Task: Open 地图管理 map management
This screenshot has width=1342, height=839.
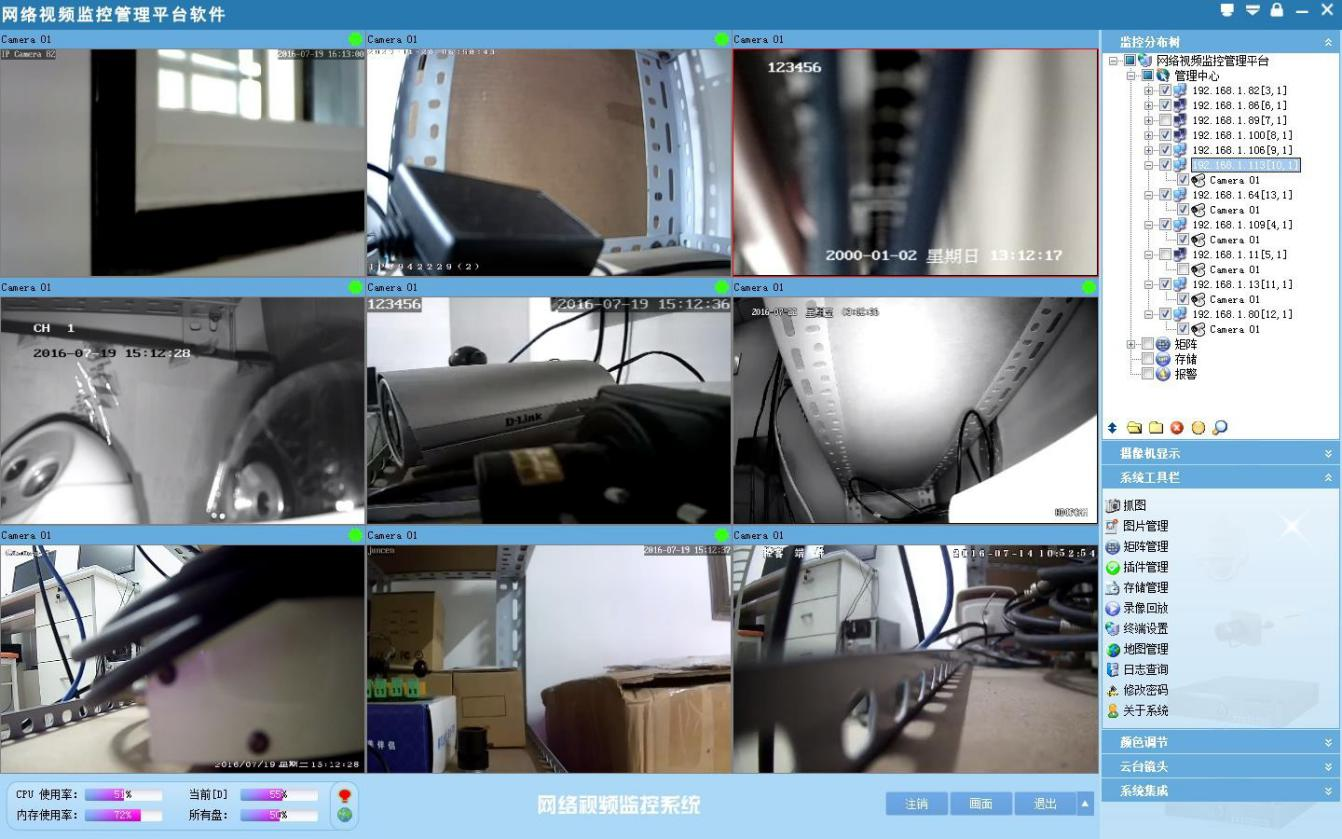Action: point(1145,649)
